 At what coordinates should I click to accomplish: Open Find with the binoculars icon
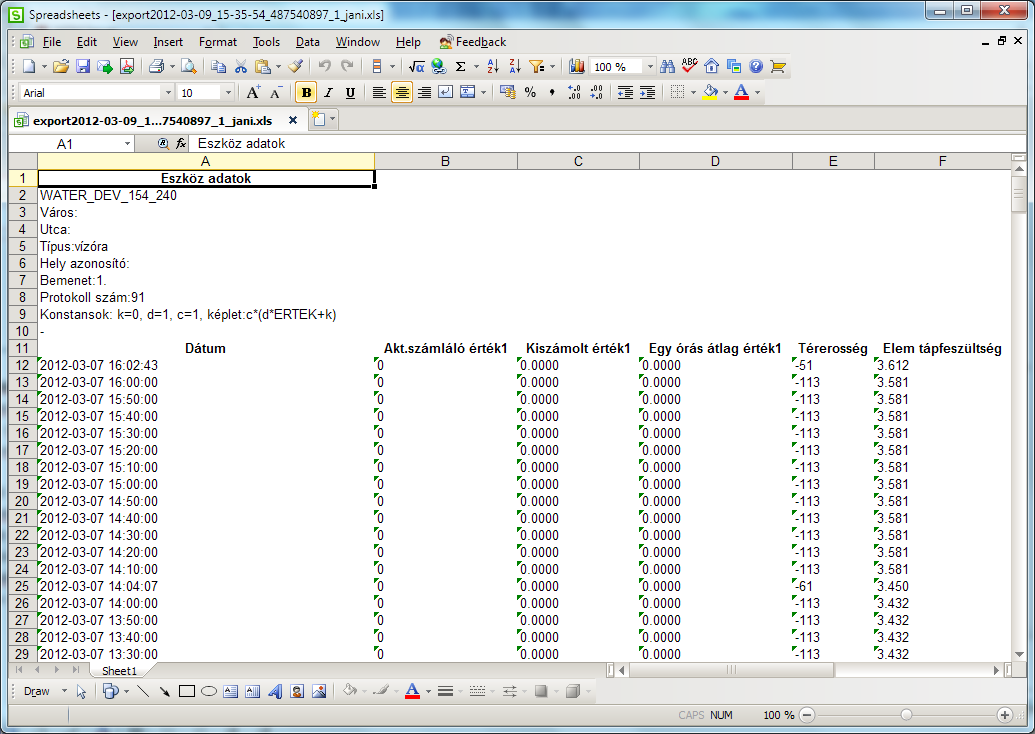667,66
